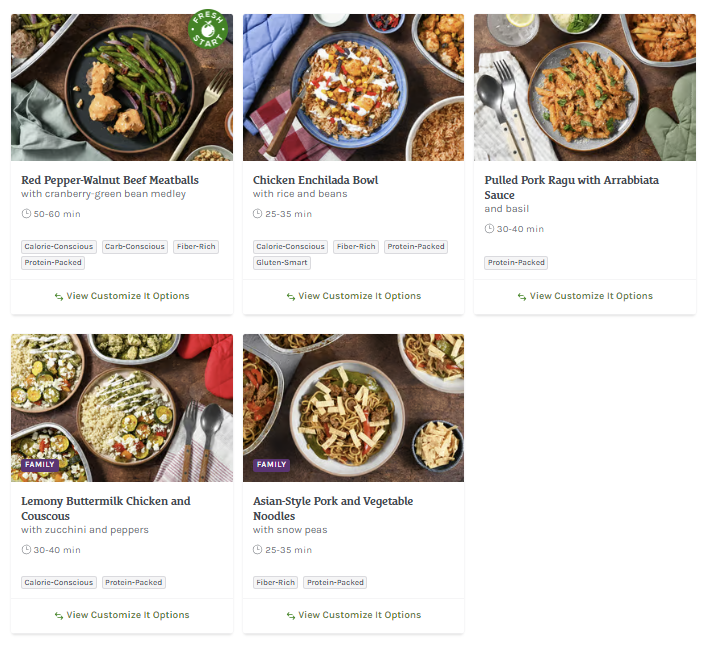The image size is (701, 646).
Task: Open the Asian-Style Pork and Vegetable Noodles photo
Action: (x=354, y=408)
